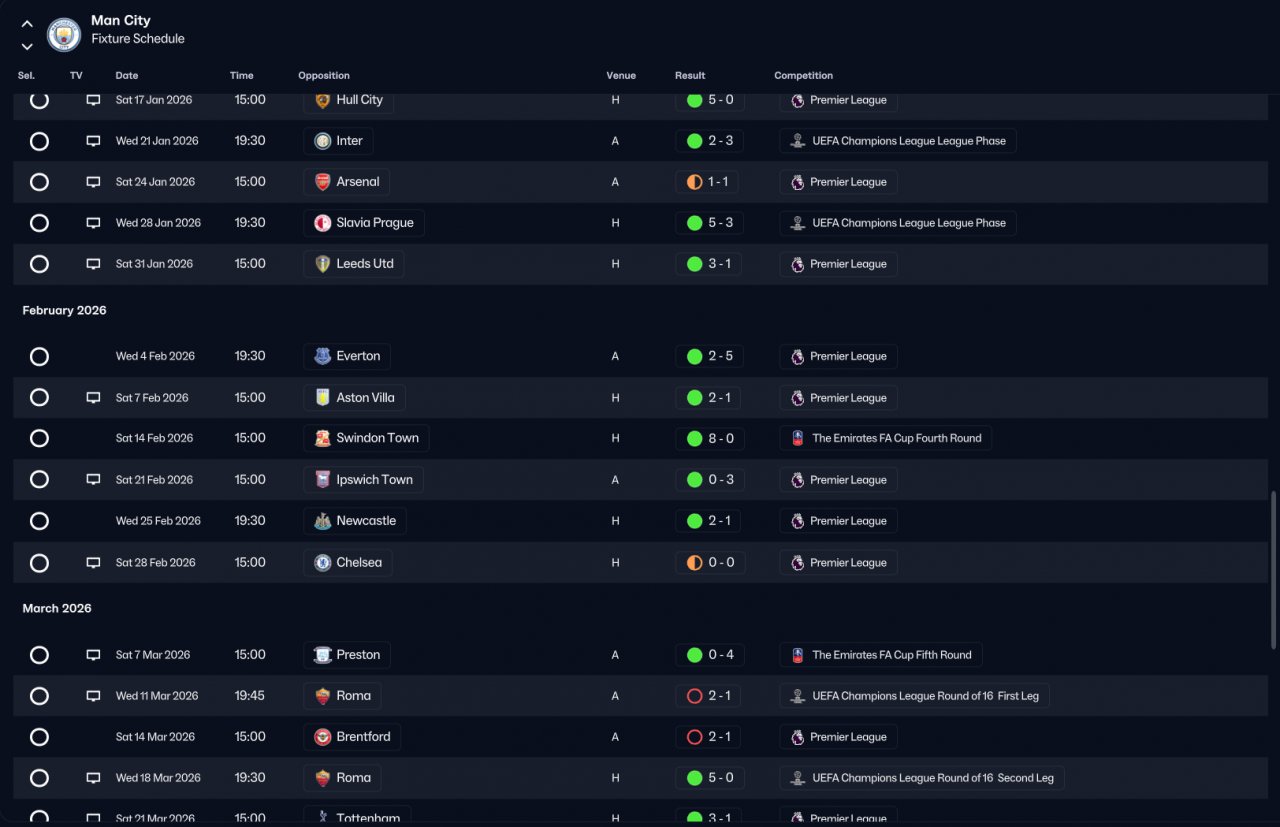Click the vertical scrollbar of fixture list

tap(1272, 570)
